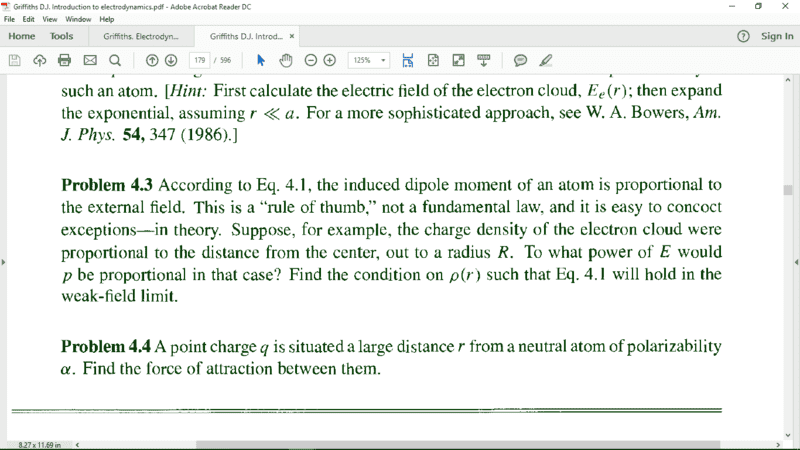Click the fit one full page icon
800x450 pixels.
(433, 60)
